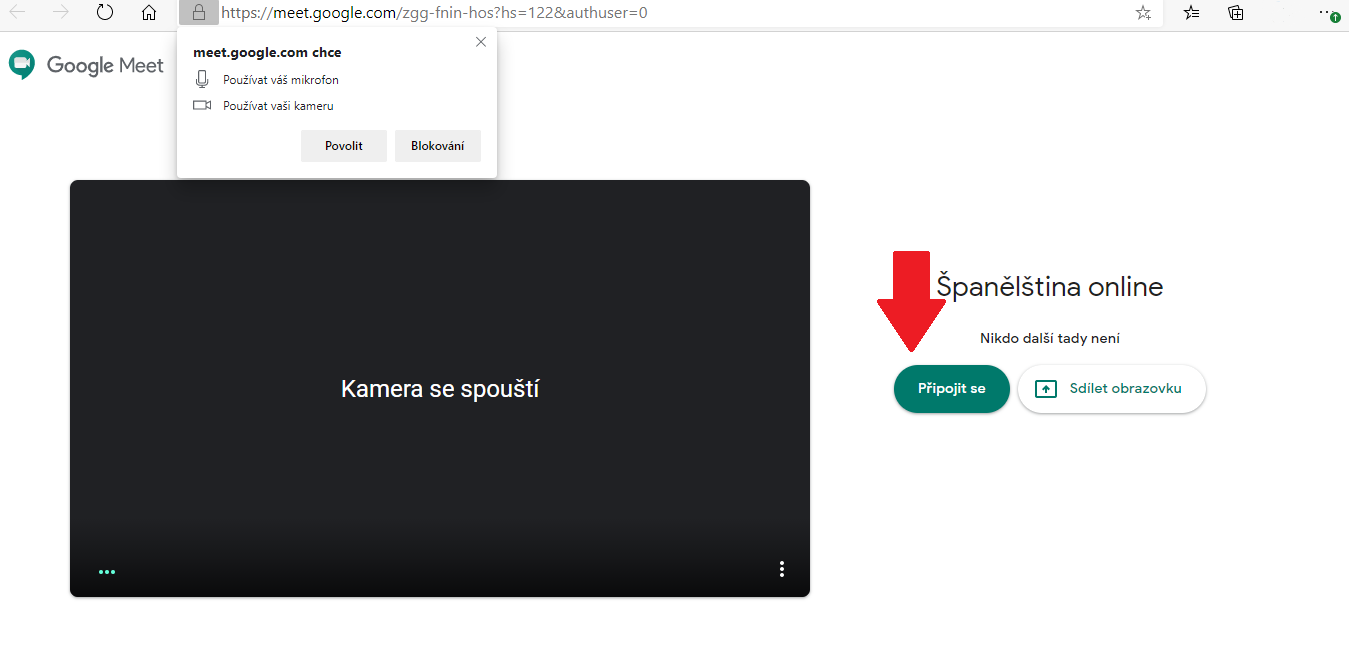The width and height of the screenshot is (1349, 657).
Task: Open the collections icon
Action: click(x=1236, y=13)
